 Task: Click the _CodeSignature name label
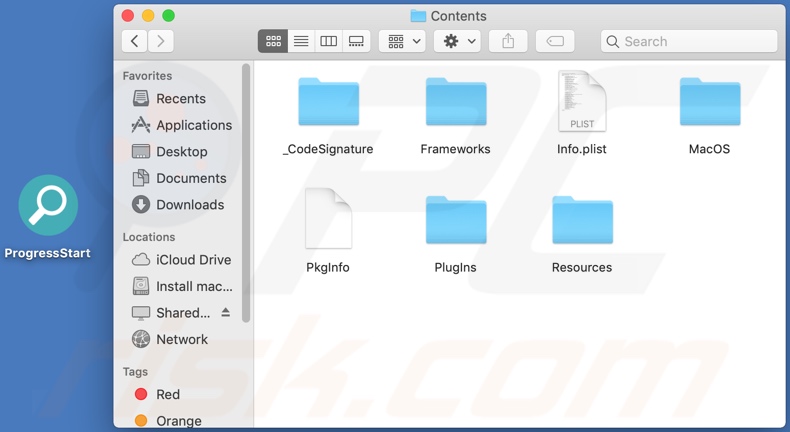click(x=328, y=149)
